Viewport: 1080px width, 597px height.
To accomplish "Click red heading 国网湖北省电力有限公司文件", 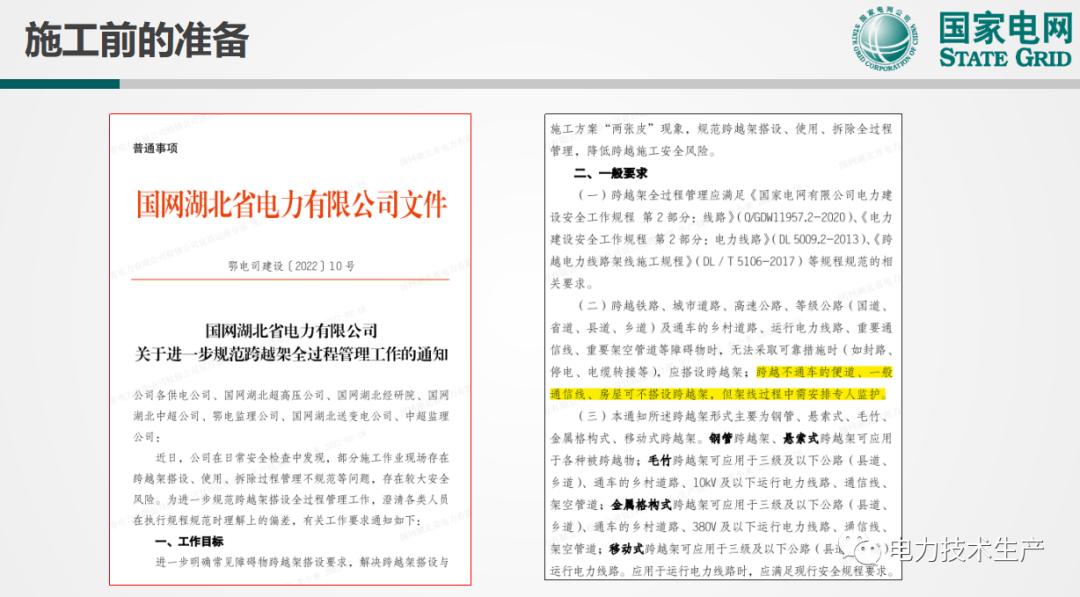I will (291, 205).
